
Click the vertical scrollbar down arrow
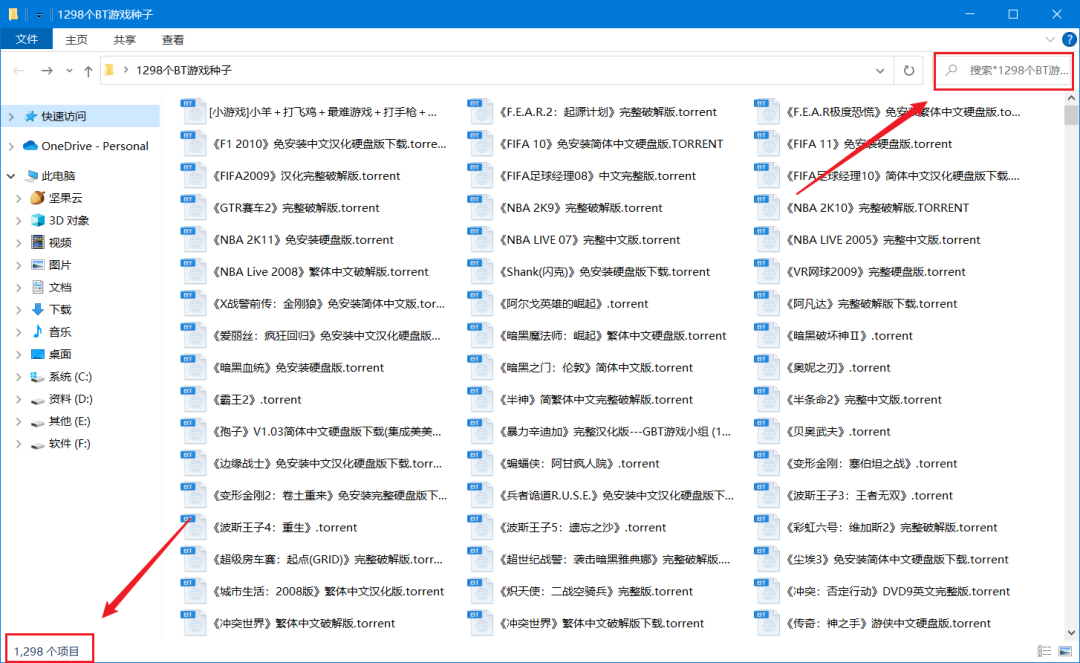tap(1071, 633)
